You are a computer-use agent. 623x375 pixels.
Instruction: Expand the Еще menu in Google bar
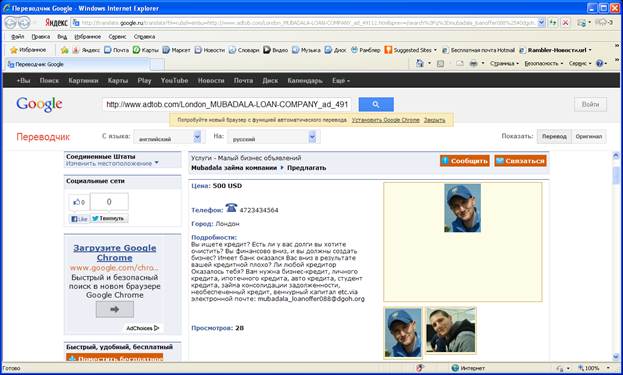point(341,81)
